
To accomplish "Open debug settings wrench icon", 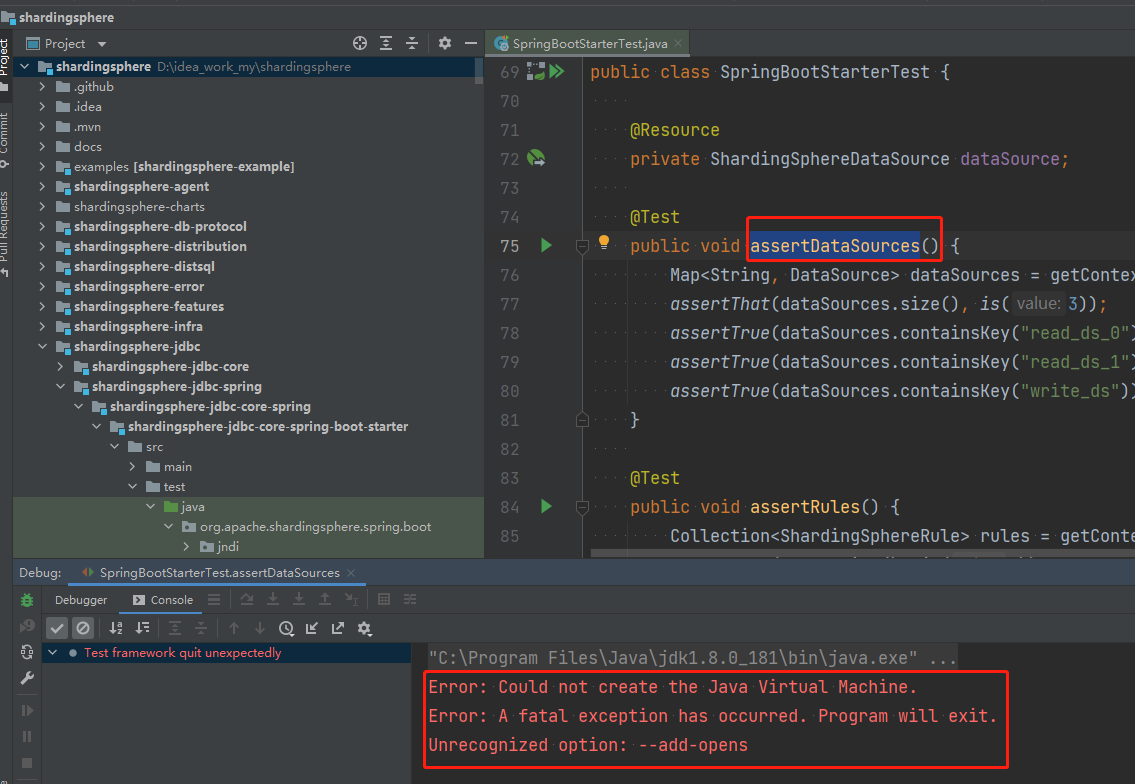I will point(27,678).
